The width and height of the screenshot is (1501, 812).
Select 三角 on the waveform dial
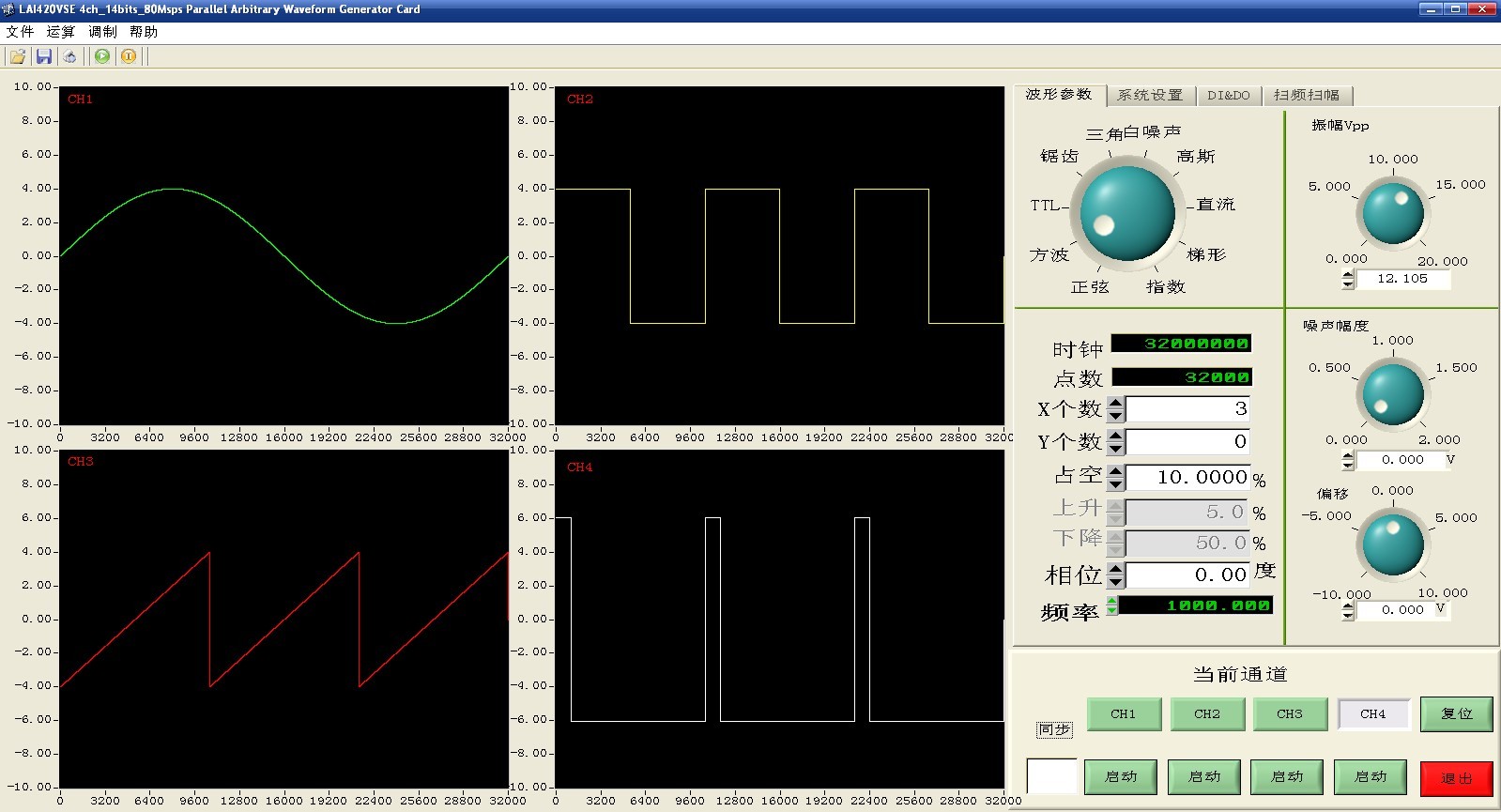[x=1104, y=134]
